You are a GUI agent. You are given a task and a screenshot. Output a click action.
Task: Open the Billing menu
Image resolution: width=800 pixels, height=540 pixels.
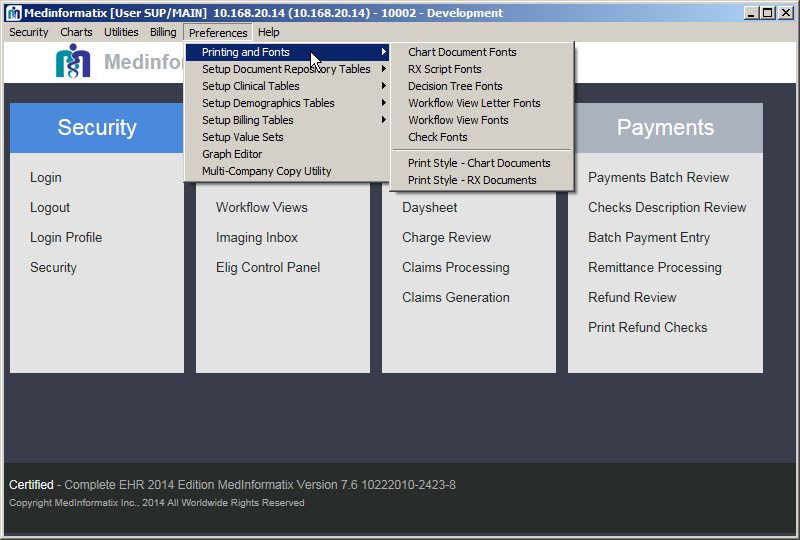[x=163, y=32]
